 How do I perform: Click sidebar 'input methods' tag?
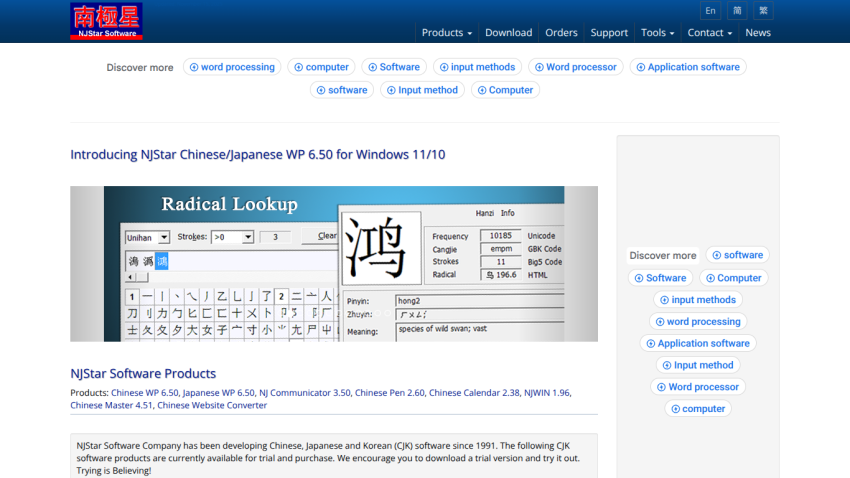(698, 300)
